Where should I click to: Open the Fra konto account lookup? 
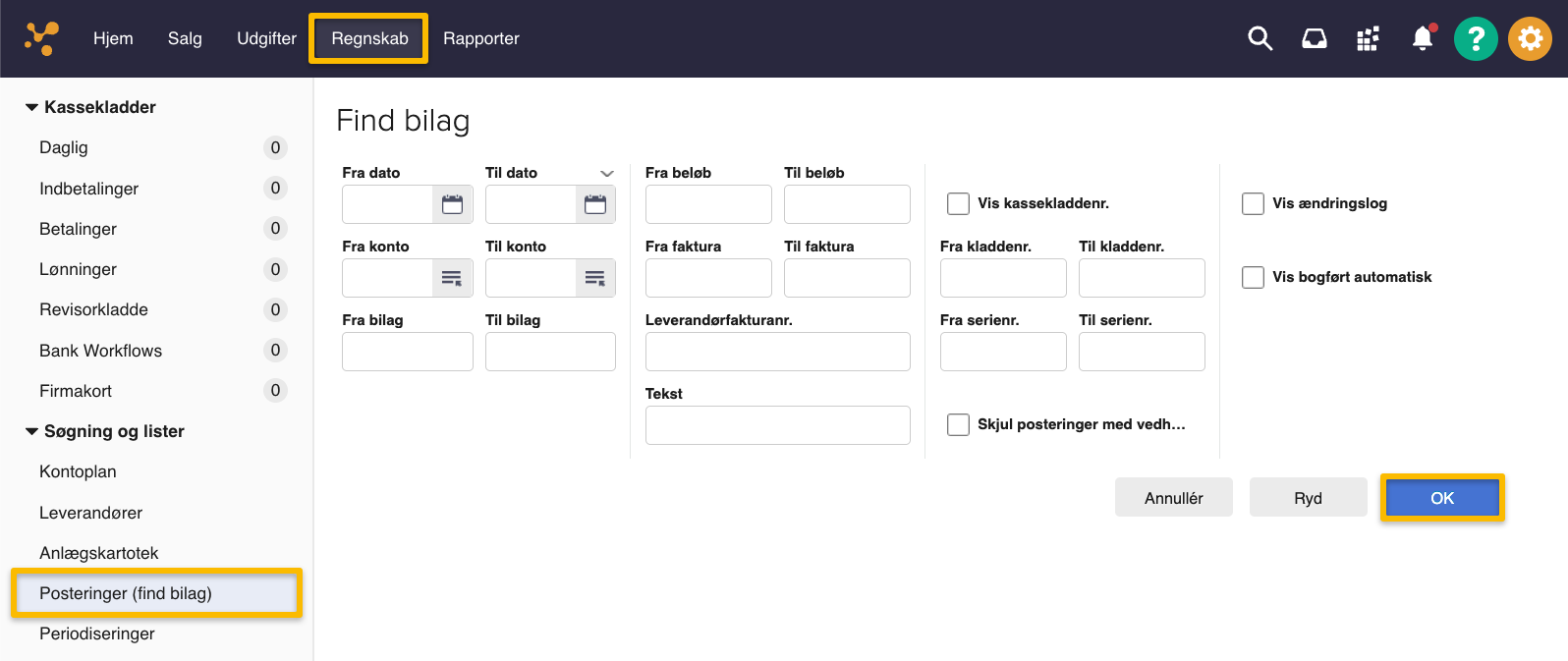(452, 278)
